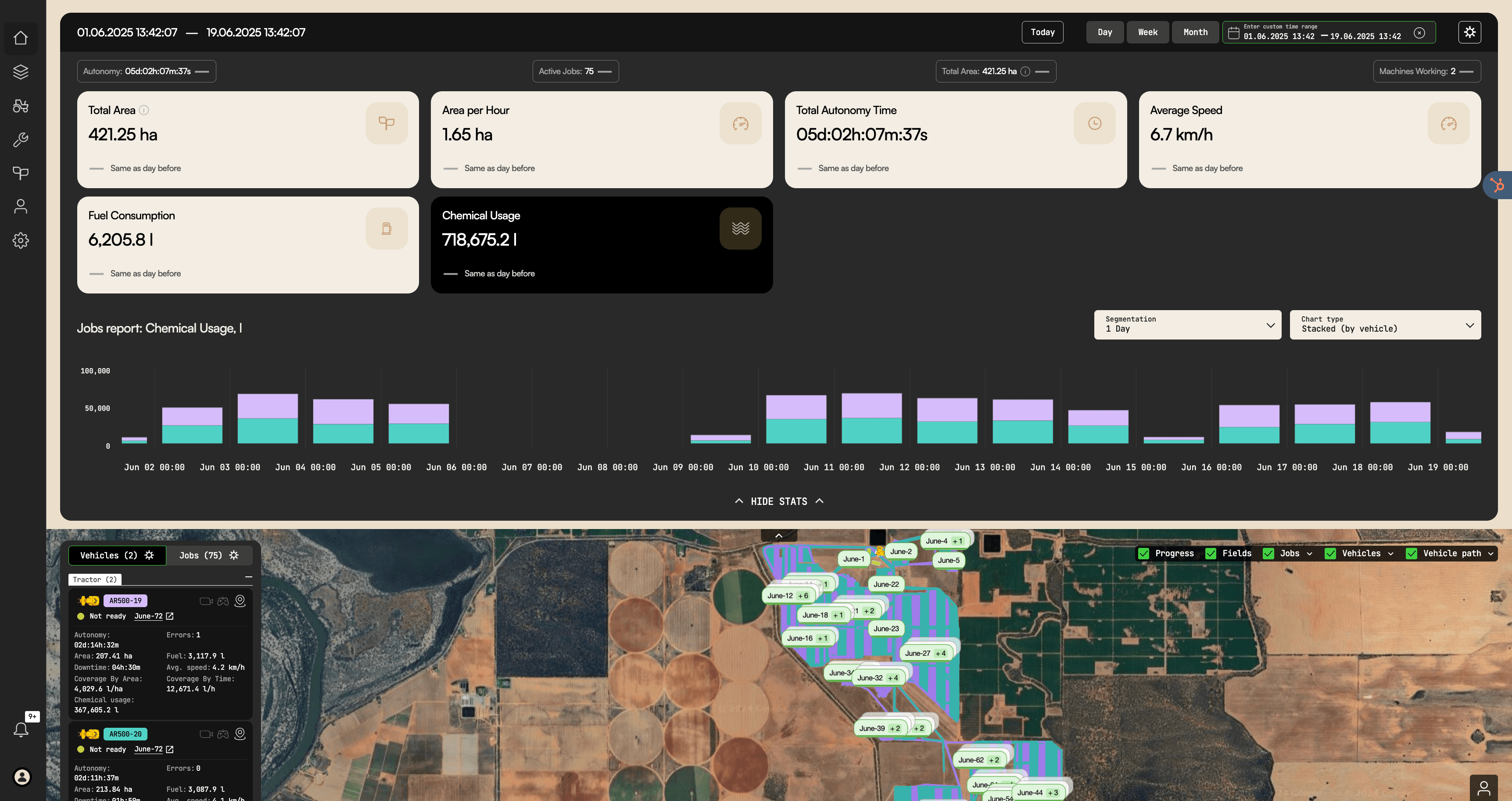Image resolution: width=1512 pixels, height=801 pixels.
Task: Open the wrench maintenance section in sidebar
Action: [x=21, y=139]
